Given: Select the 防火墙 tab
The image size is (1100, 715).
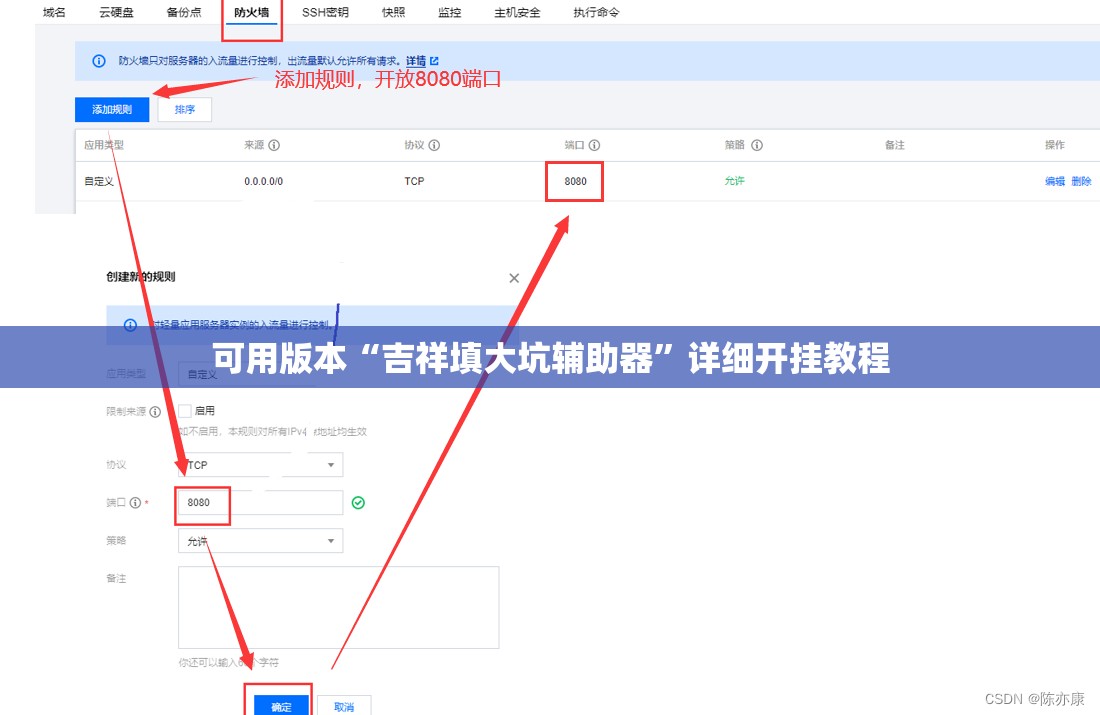Looking at the screenshot, I should (x=252, y=12).
